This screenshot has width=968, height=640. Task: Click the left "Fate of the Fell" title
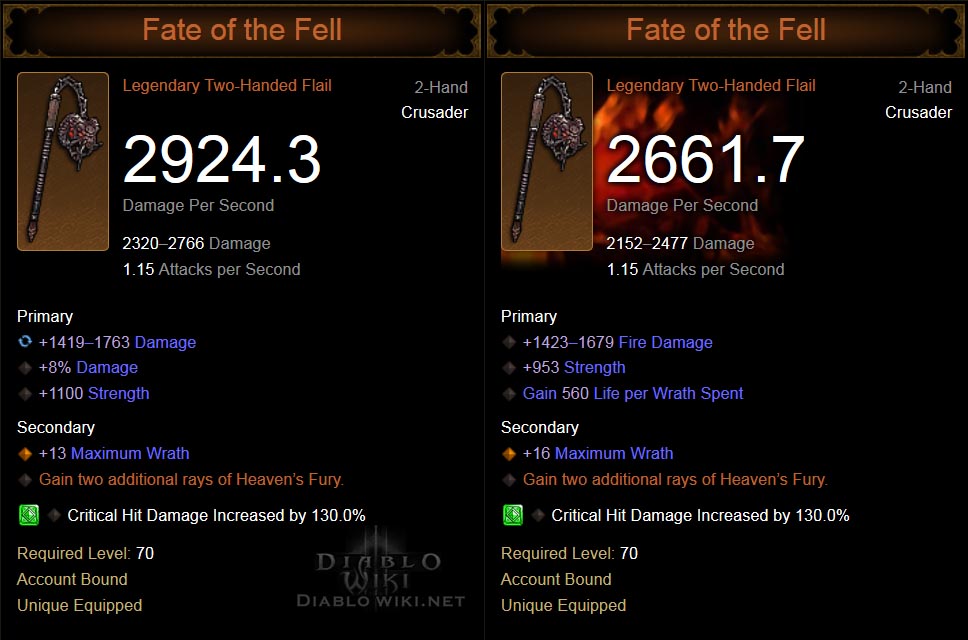coord(242,29)
